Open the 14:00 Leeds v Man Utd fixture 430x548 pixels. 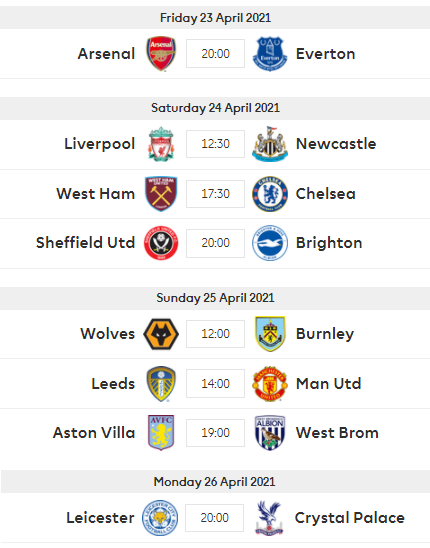[215, 384]
